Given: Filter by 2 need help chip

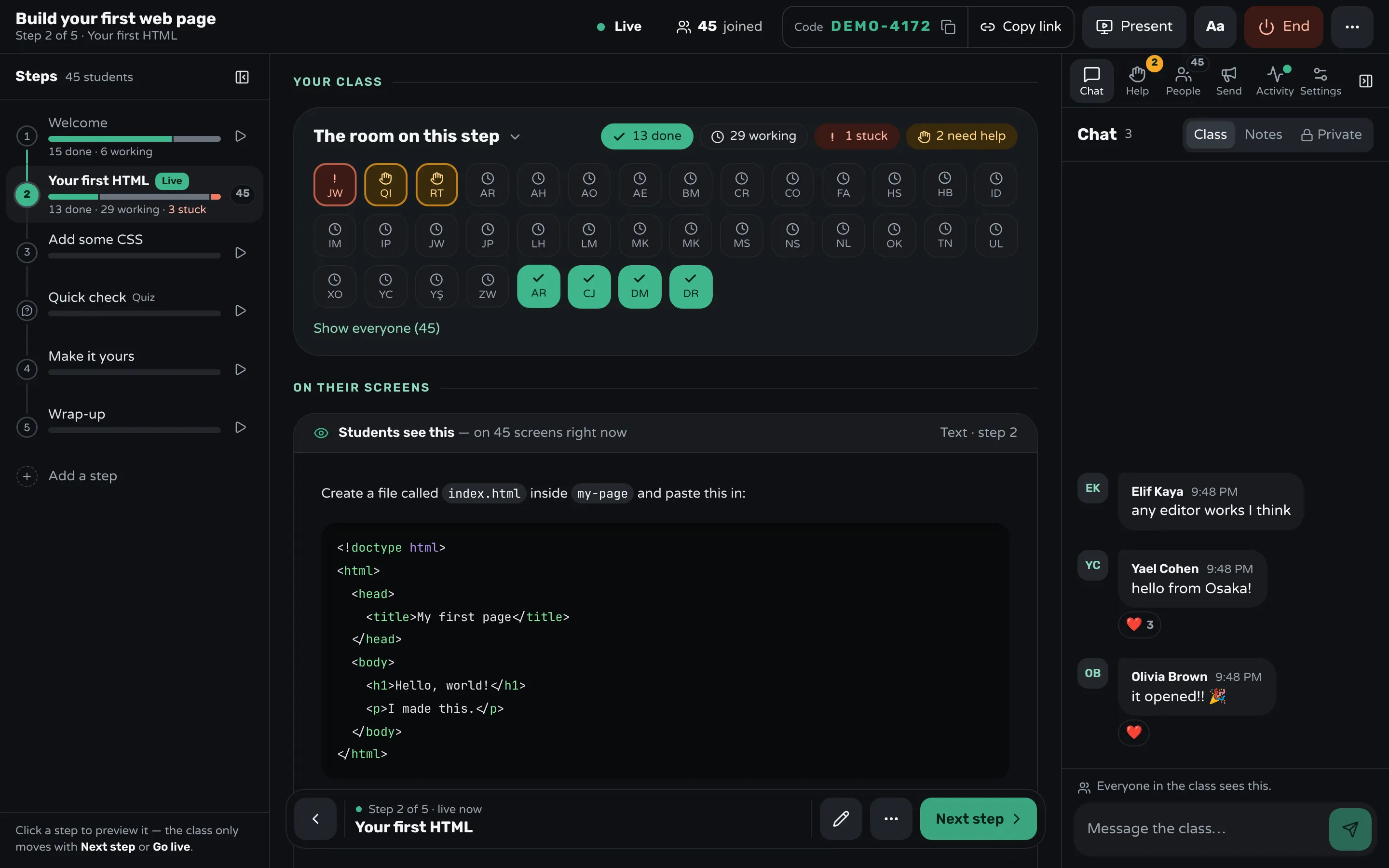Looking at the screenshot, I should point(961,136).
